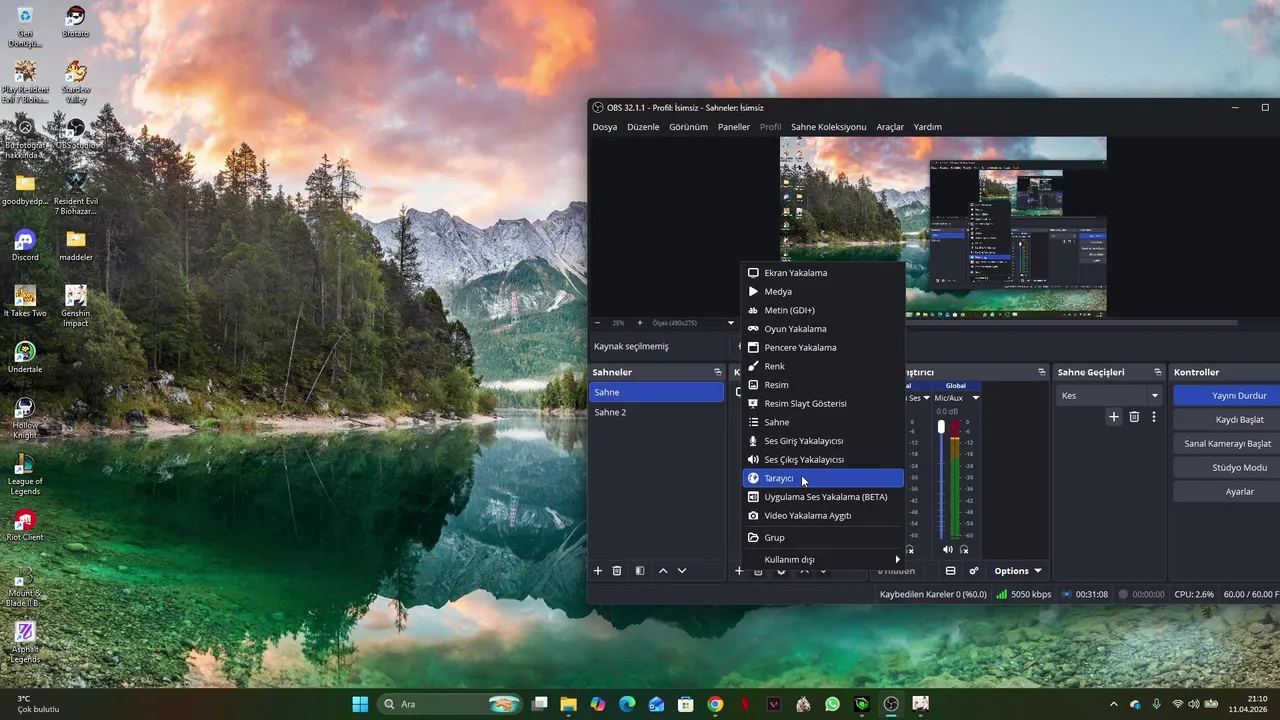Choose Medya in the source menu
Screen dimensions: 1280x720
(x=823, y=291)
